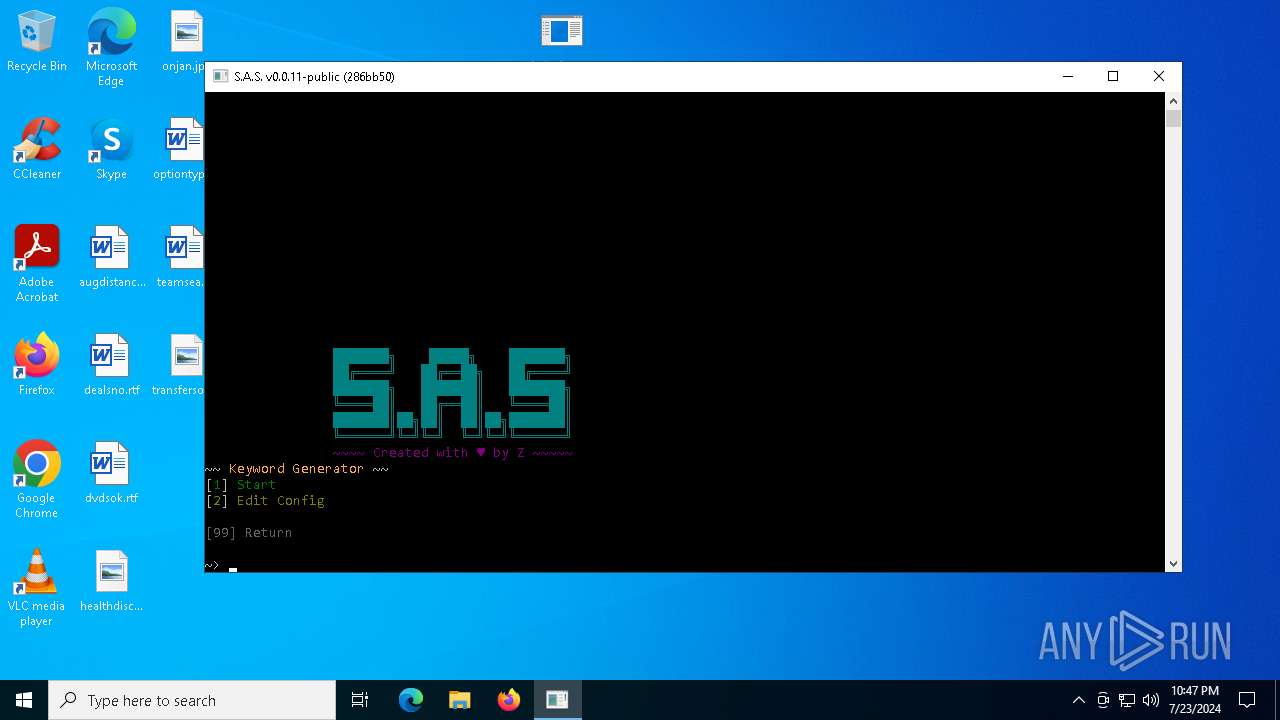
Task: Open the Adobe Acrobat desktop shortcut
Action: [37, 264]
